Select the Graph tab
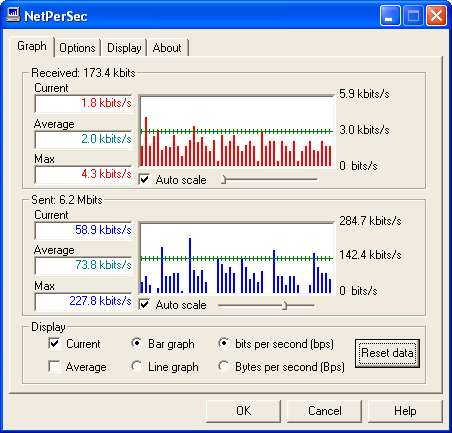Viewport: 452px width, 433px height. [32, 46]
